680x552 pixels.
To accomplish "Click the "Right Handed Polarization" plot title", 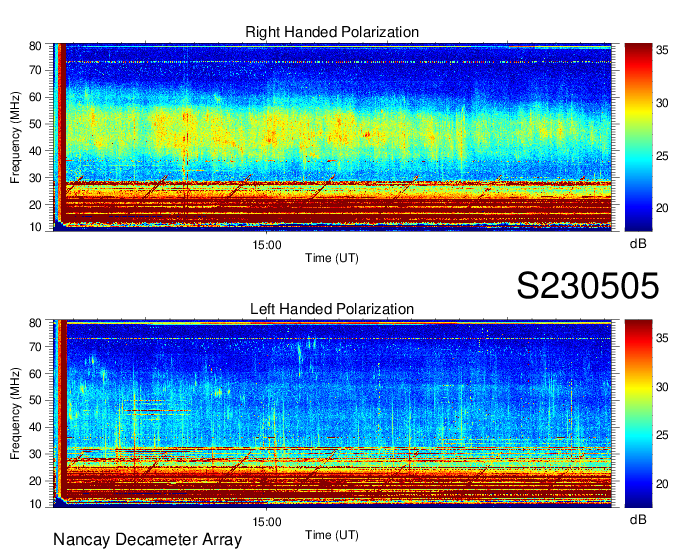I will [332, 32].
